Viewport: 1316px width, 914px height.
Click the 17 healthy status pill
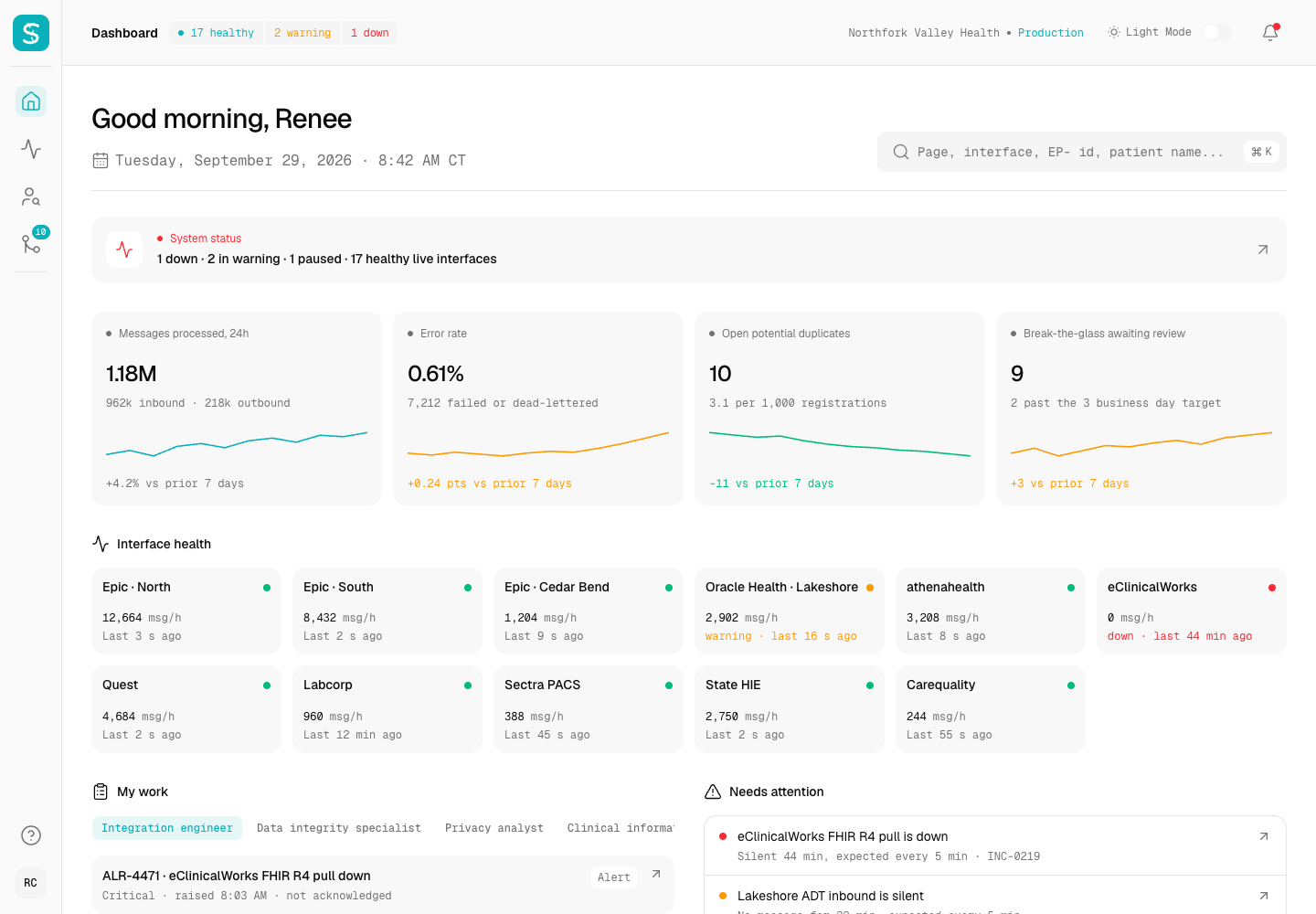[217, 33]
